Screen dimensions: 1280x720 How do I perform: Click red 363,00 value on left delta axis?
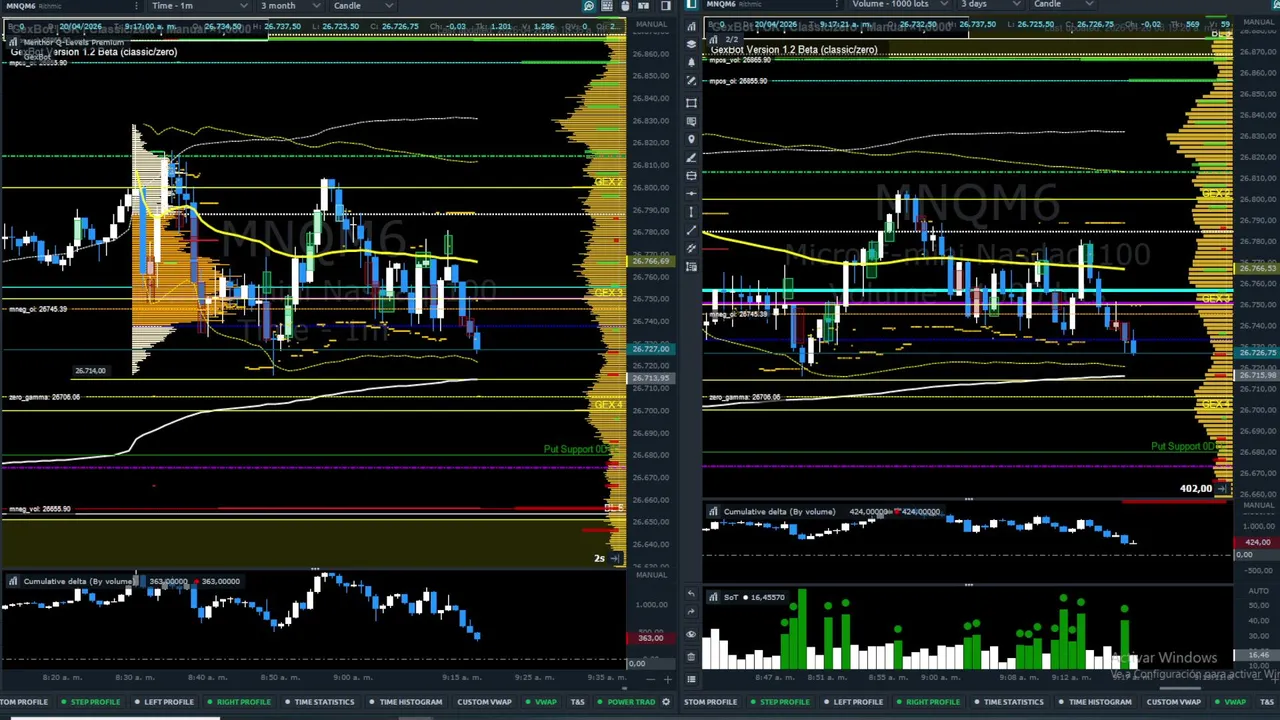tap(650, 638)
